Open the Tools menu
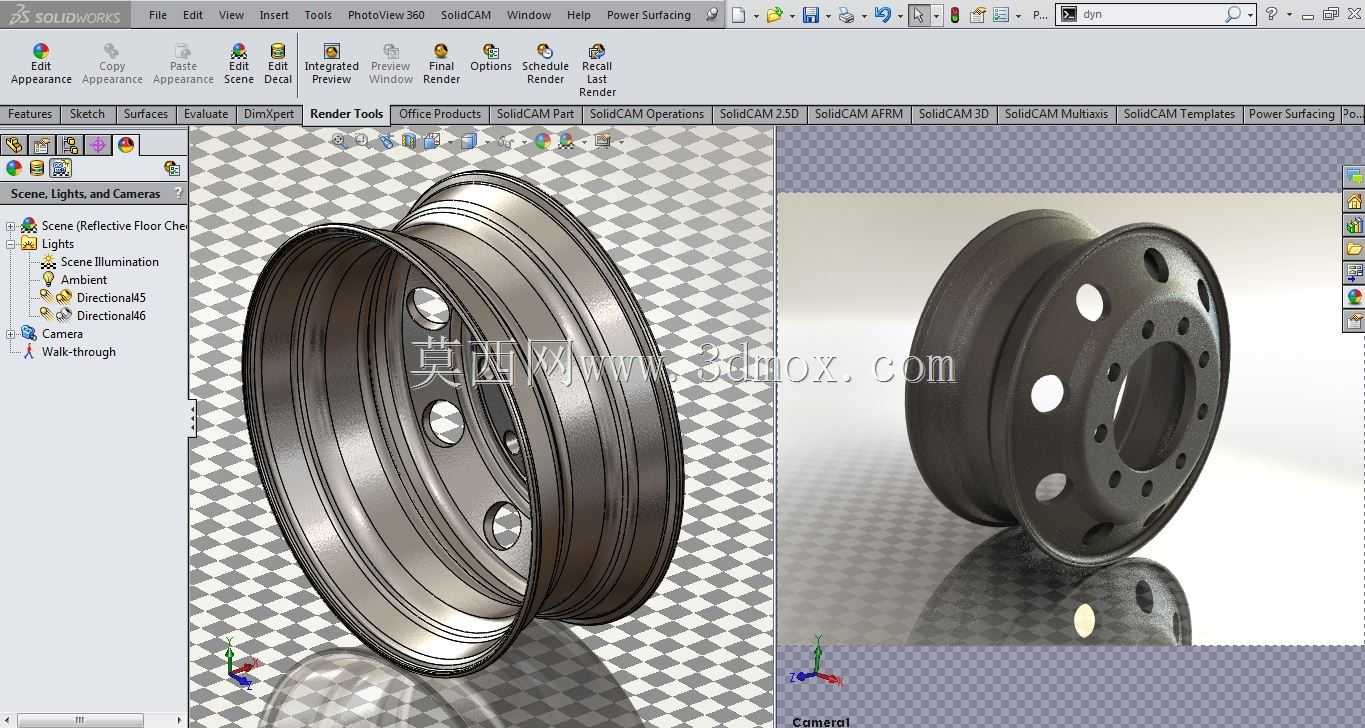Screen dimensions: 1365x728 click(x=318, y=15)
